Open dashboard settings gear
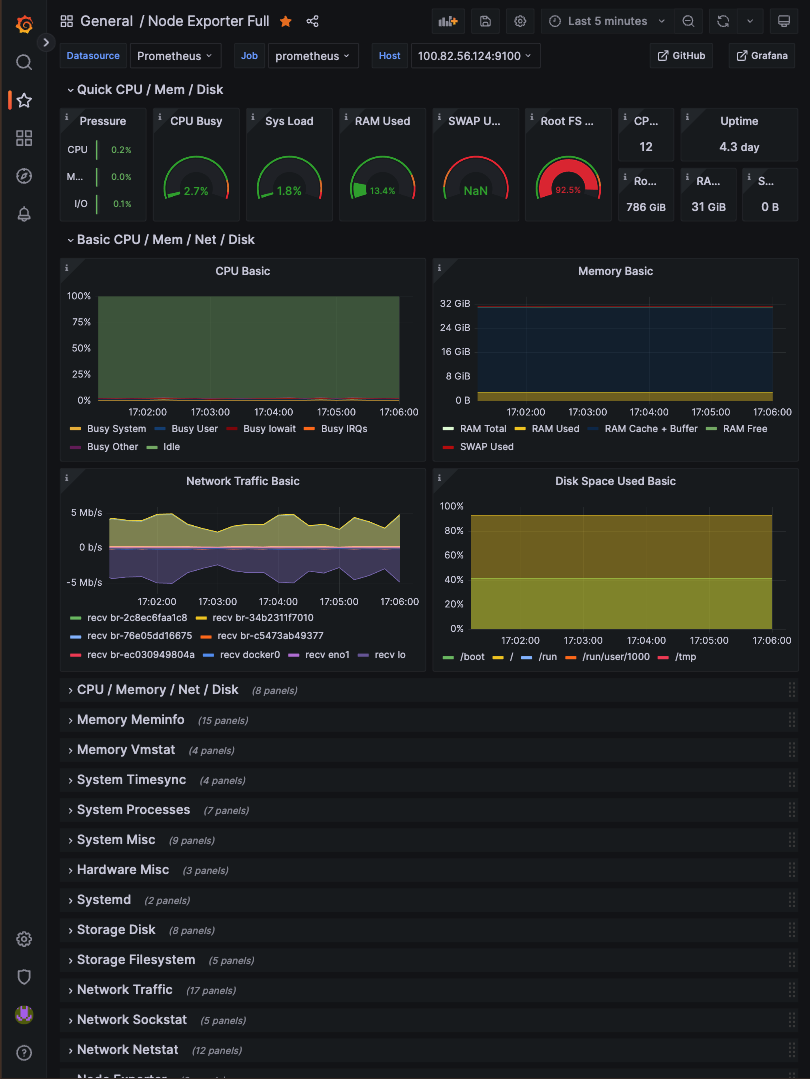 click(x=520, y=21)
